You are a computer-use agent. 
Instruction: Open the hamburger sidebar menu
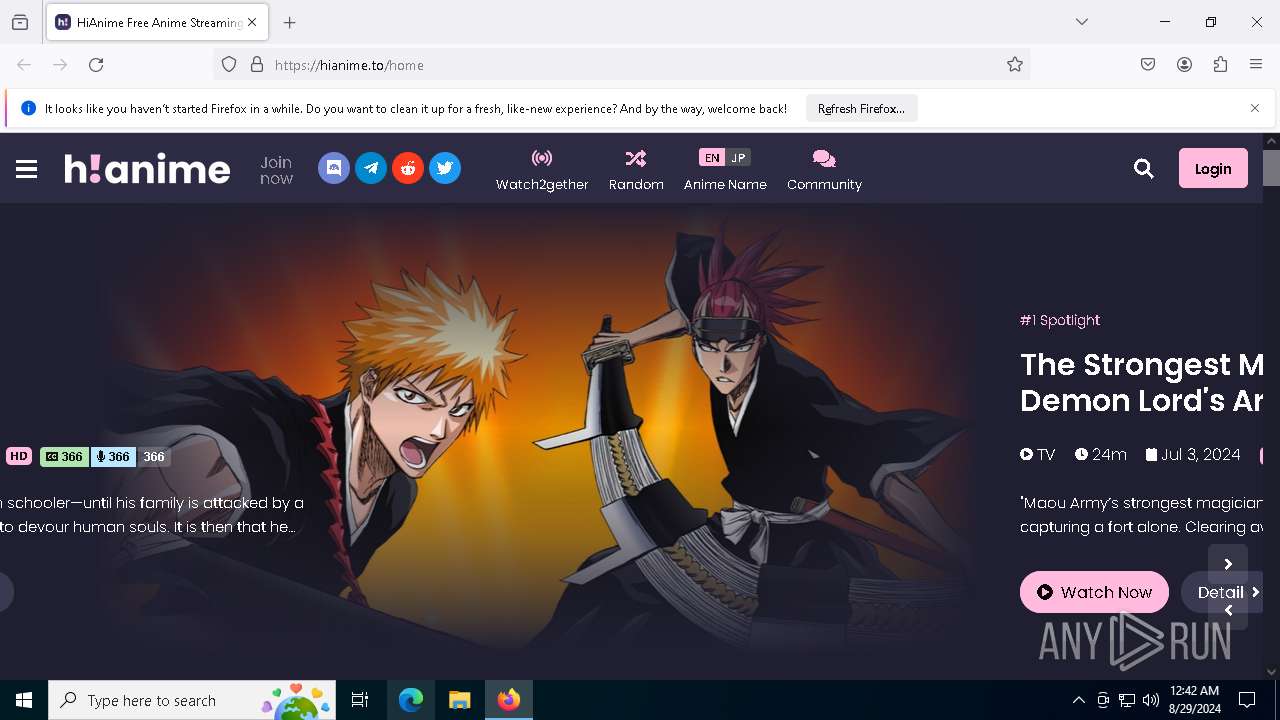click(27, 169)
